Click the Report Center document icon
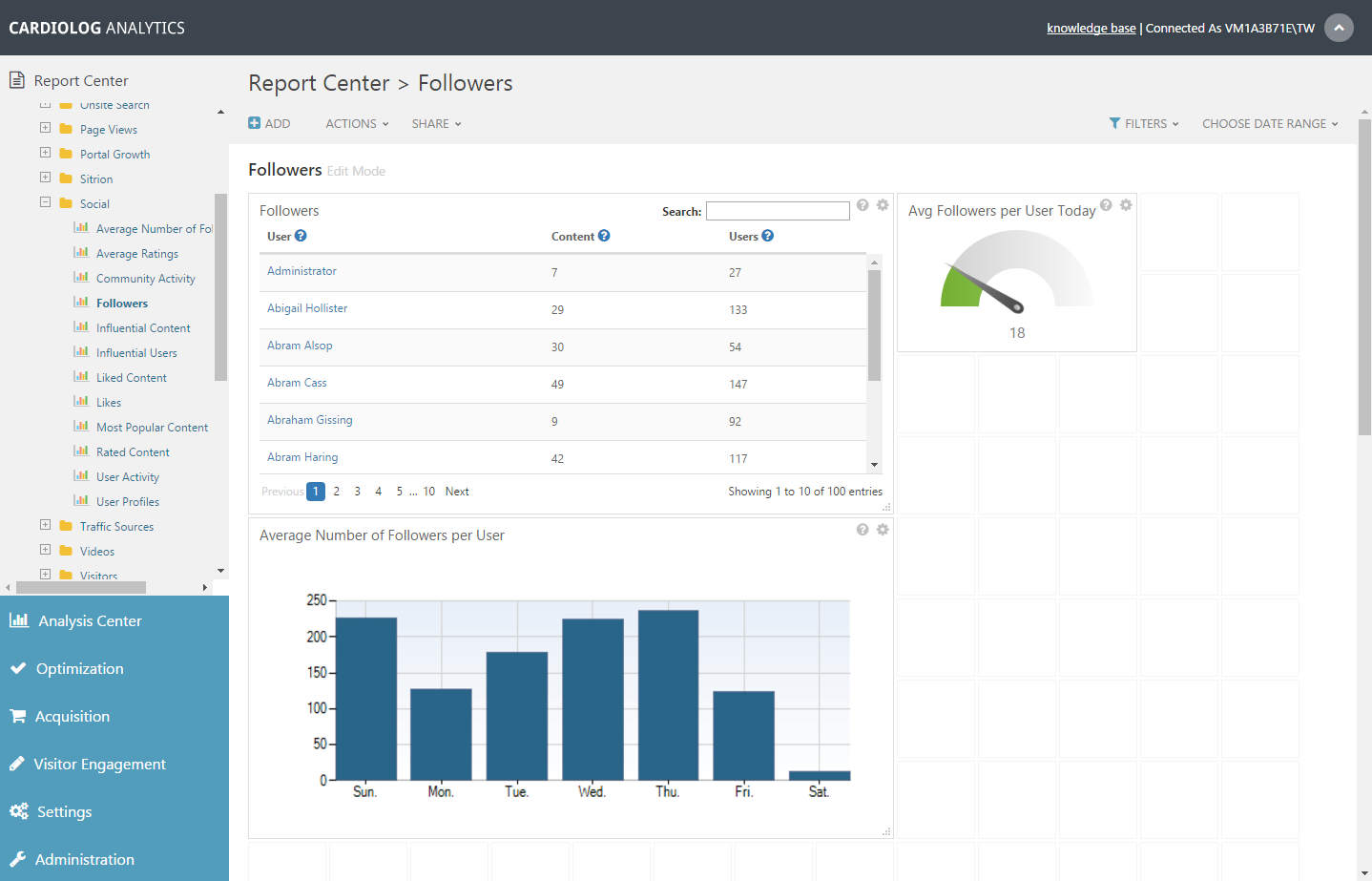This screenshot has width=1372, height=881. pos(17,80)
